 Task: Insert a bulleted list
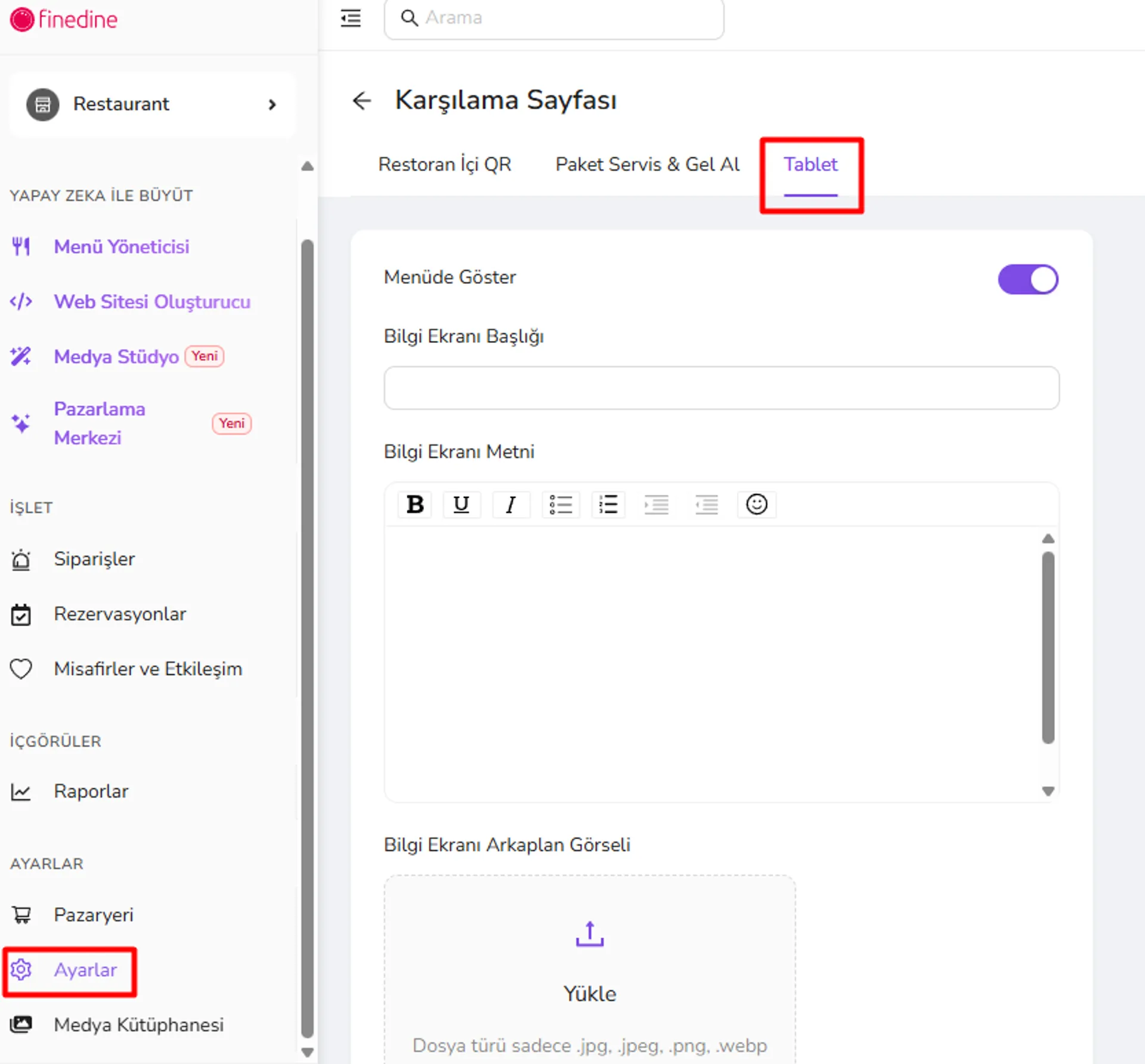pyautogui.click(x=561, y=505)
